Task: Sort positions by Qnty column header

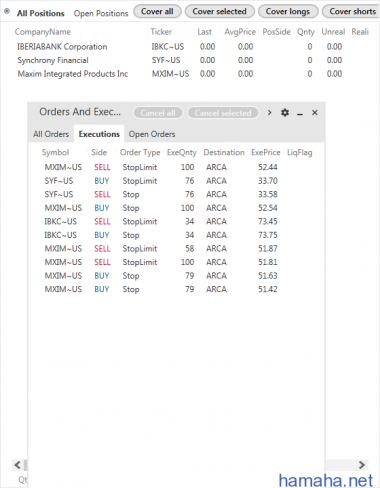Action: click(x=306, y=32)
